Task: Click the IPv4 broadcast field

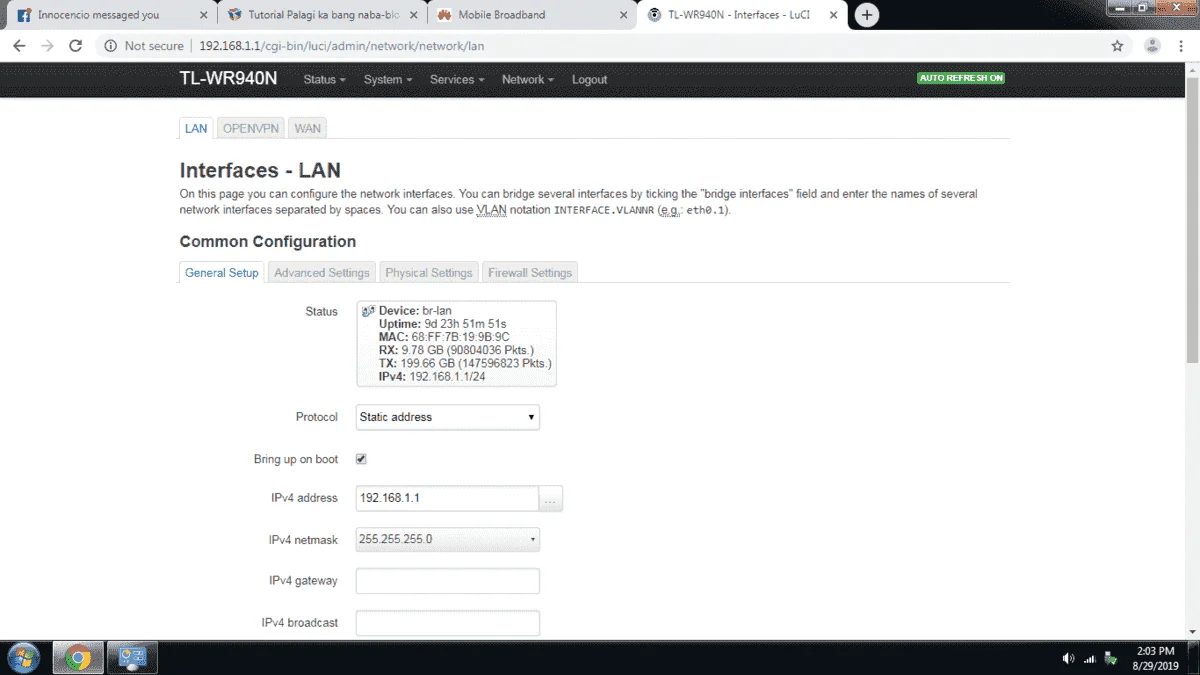Action: 448,623
